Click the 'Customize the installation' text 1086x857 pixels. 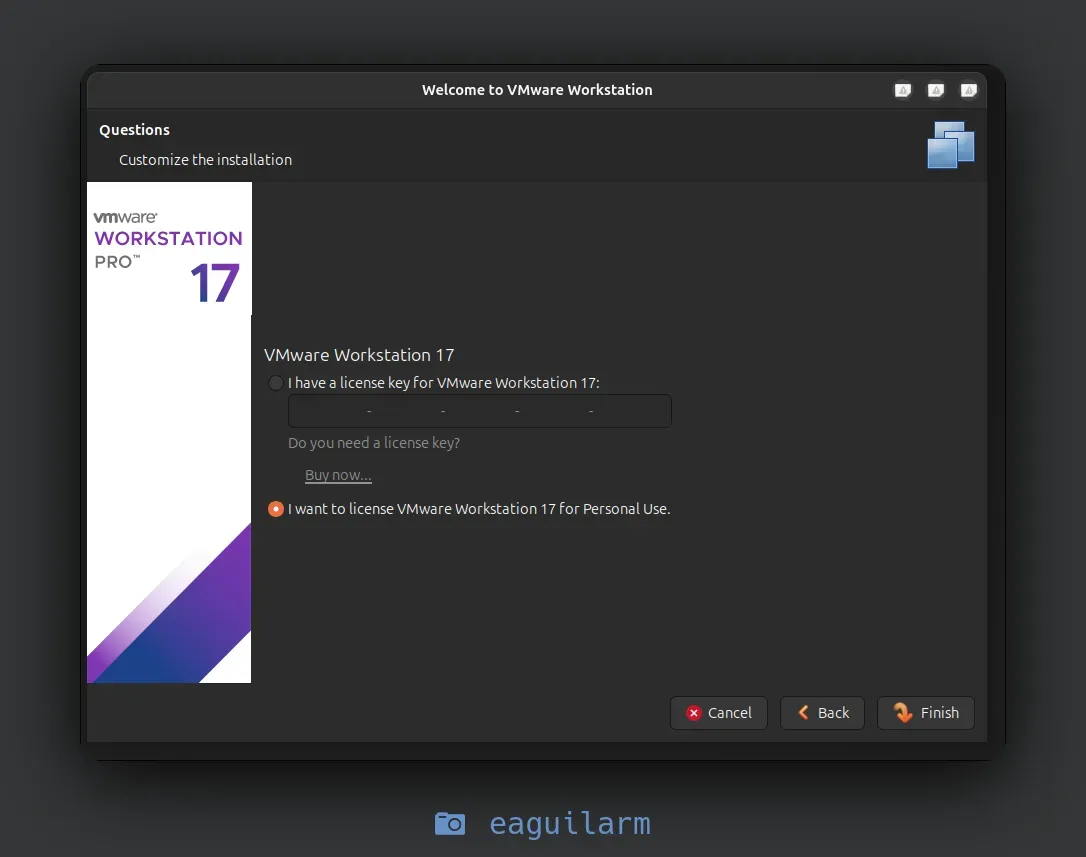(205, 159)
